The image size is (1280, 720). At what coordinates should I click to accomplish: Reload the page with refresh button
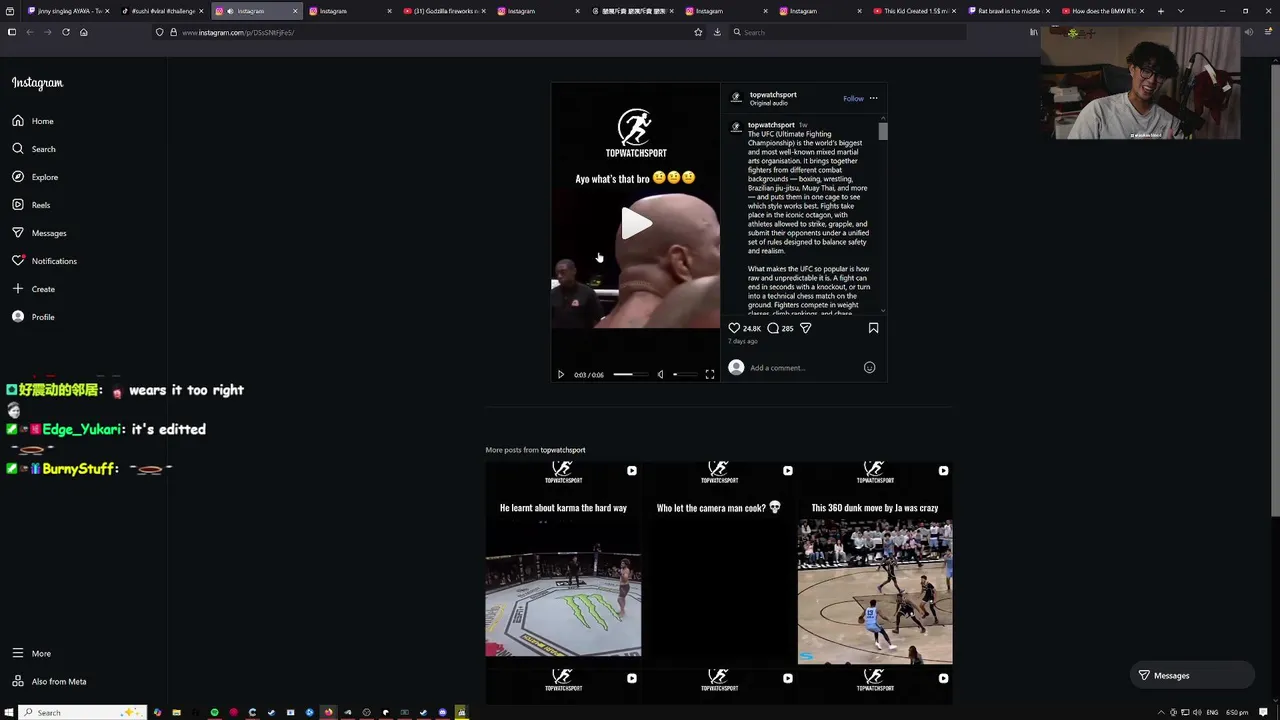click(66, 32)
